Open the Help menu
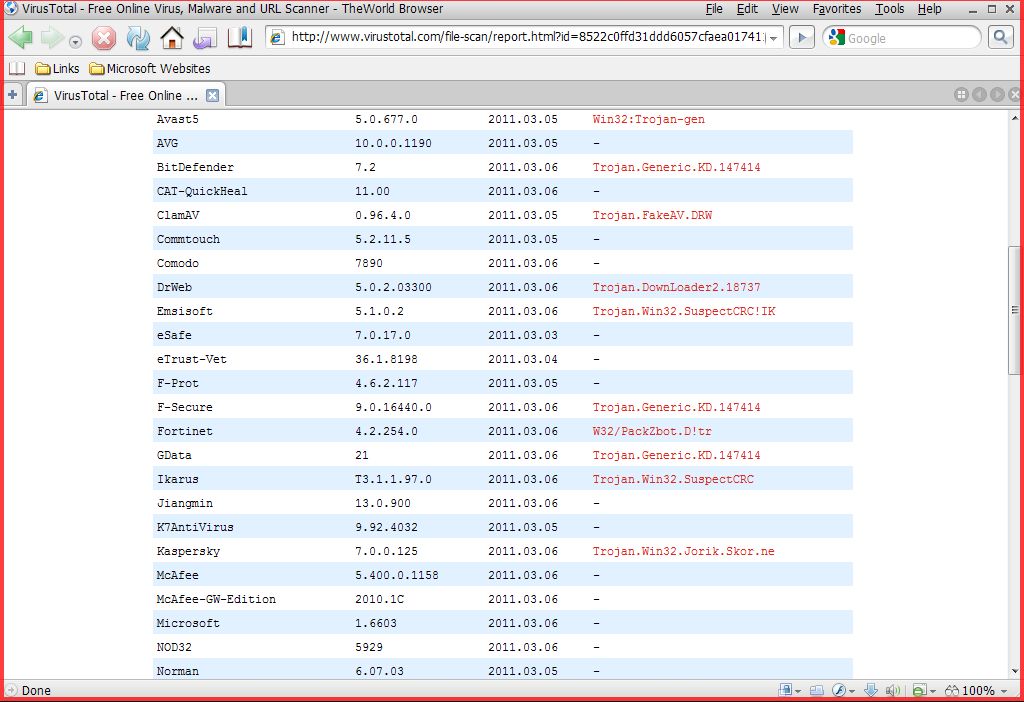The image size is (1024, 702). point(929,8)
